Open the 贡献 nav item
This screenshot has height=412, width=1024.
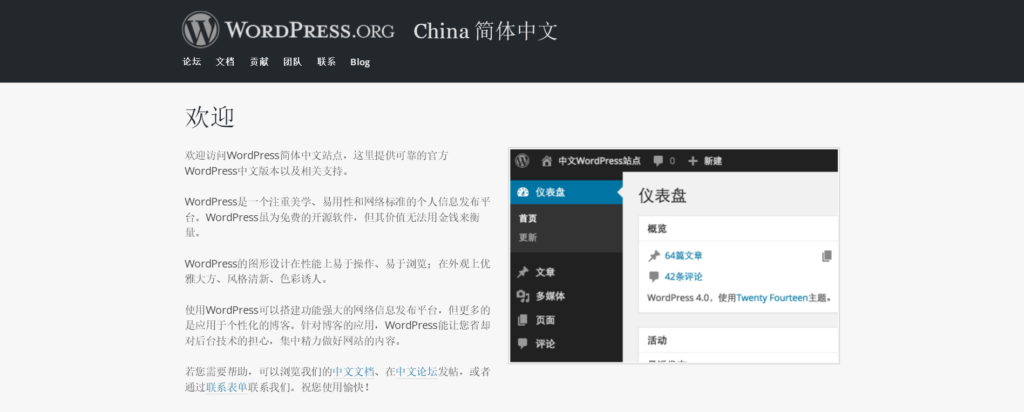click(259, 62)
